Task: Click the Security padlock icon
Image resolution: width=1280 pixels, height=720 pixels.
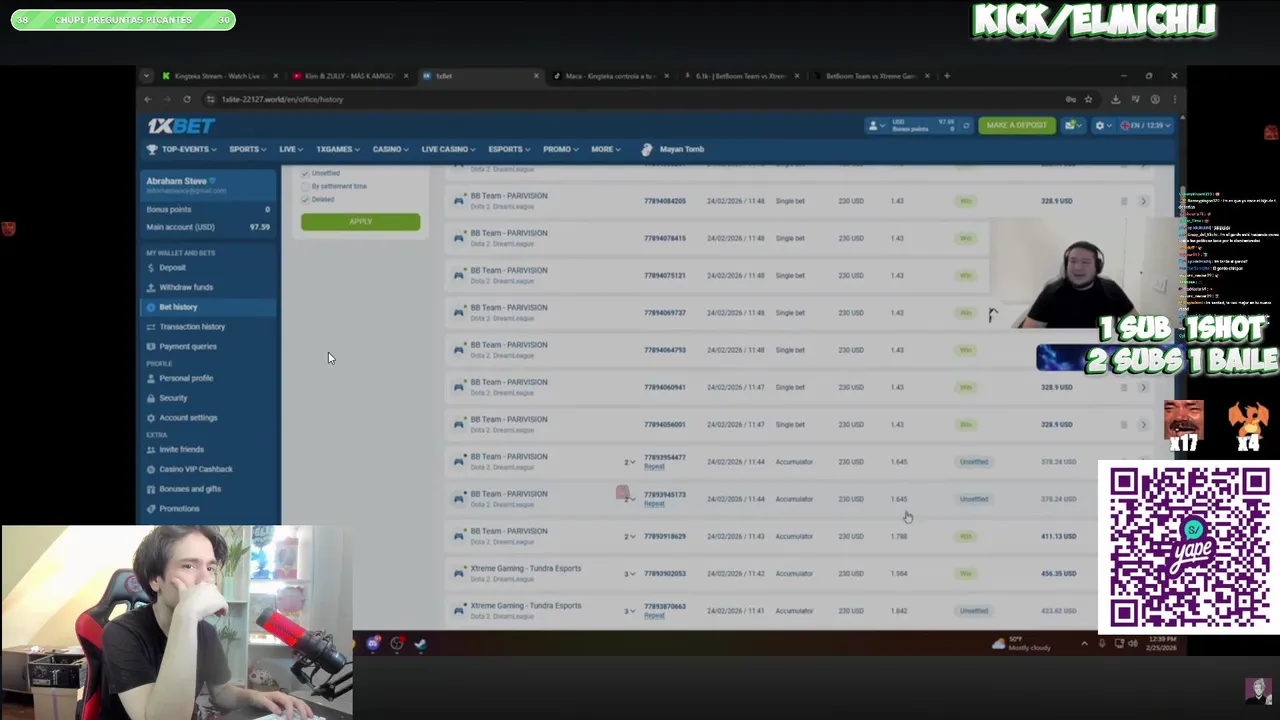Action: click(150, 398)
